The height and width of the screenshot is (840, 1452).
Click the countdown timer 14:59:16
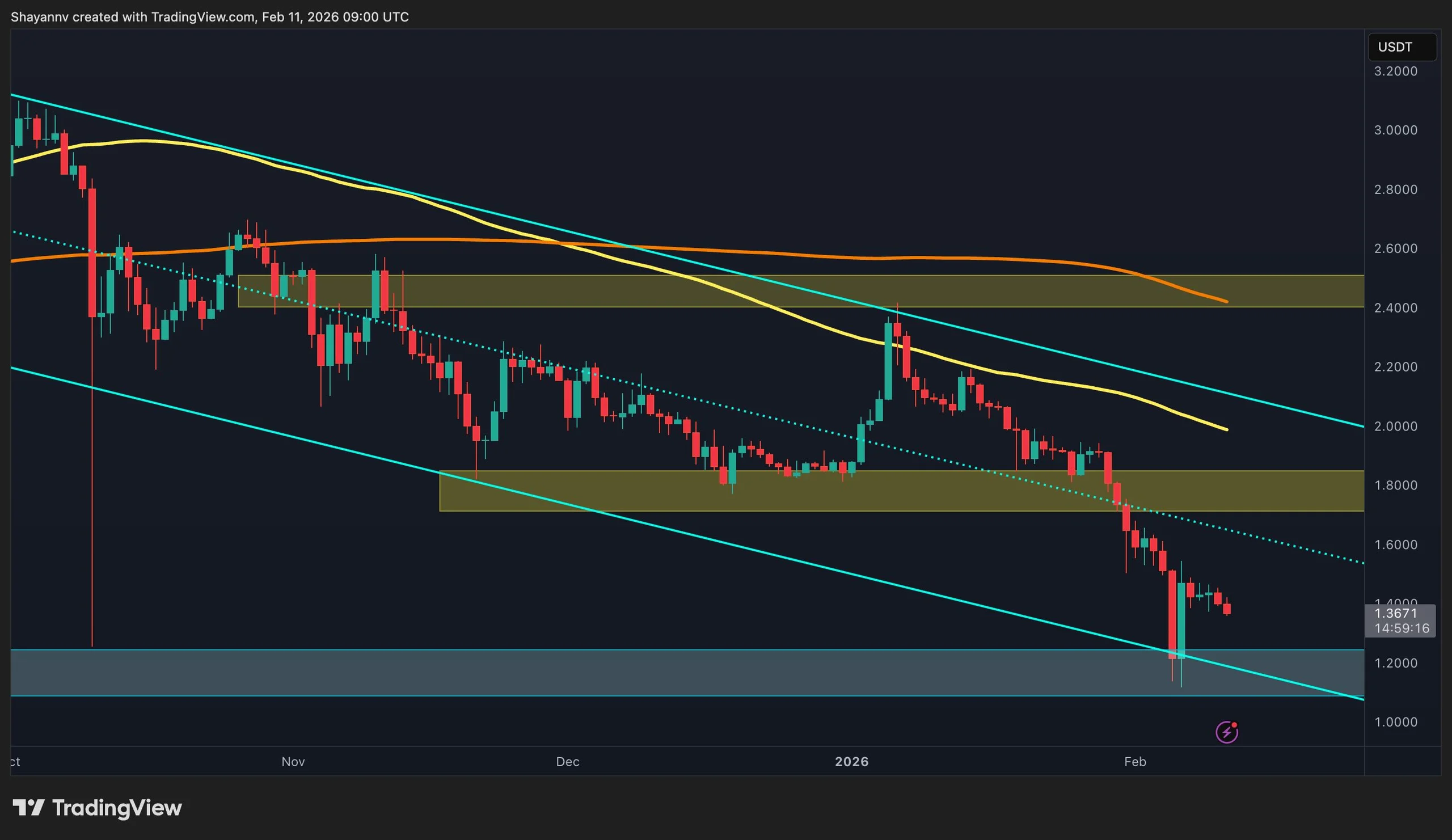point(1402,628)
